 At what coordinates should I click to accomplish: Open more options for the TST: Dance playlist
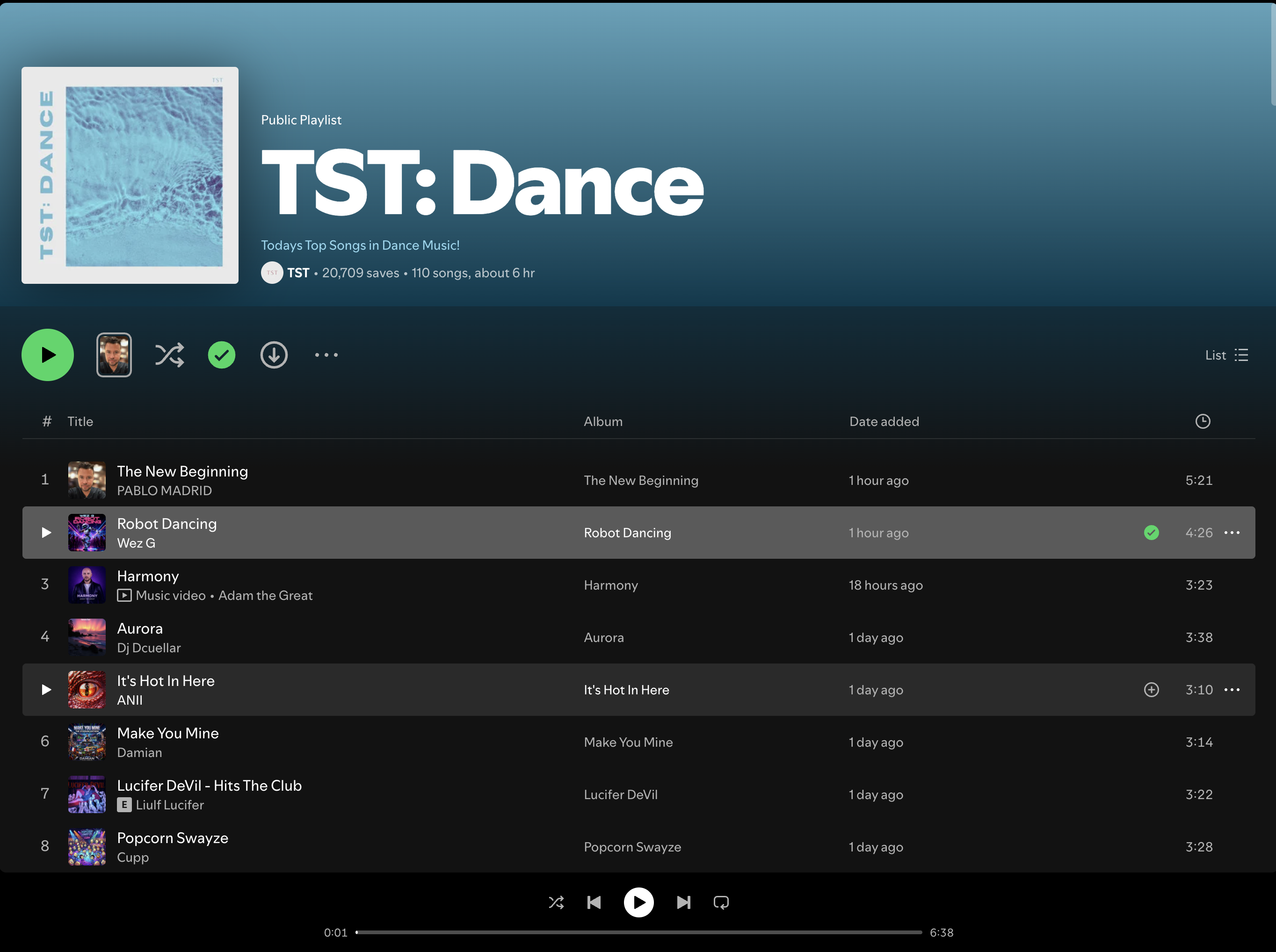[326, 355]
